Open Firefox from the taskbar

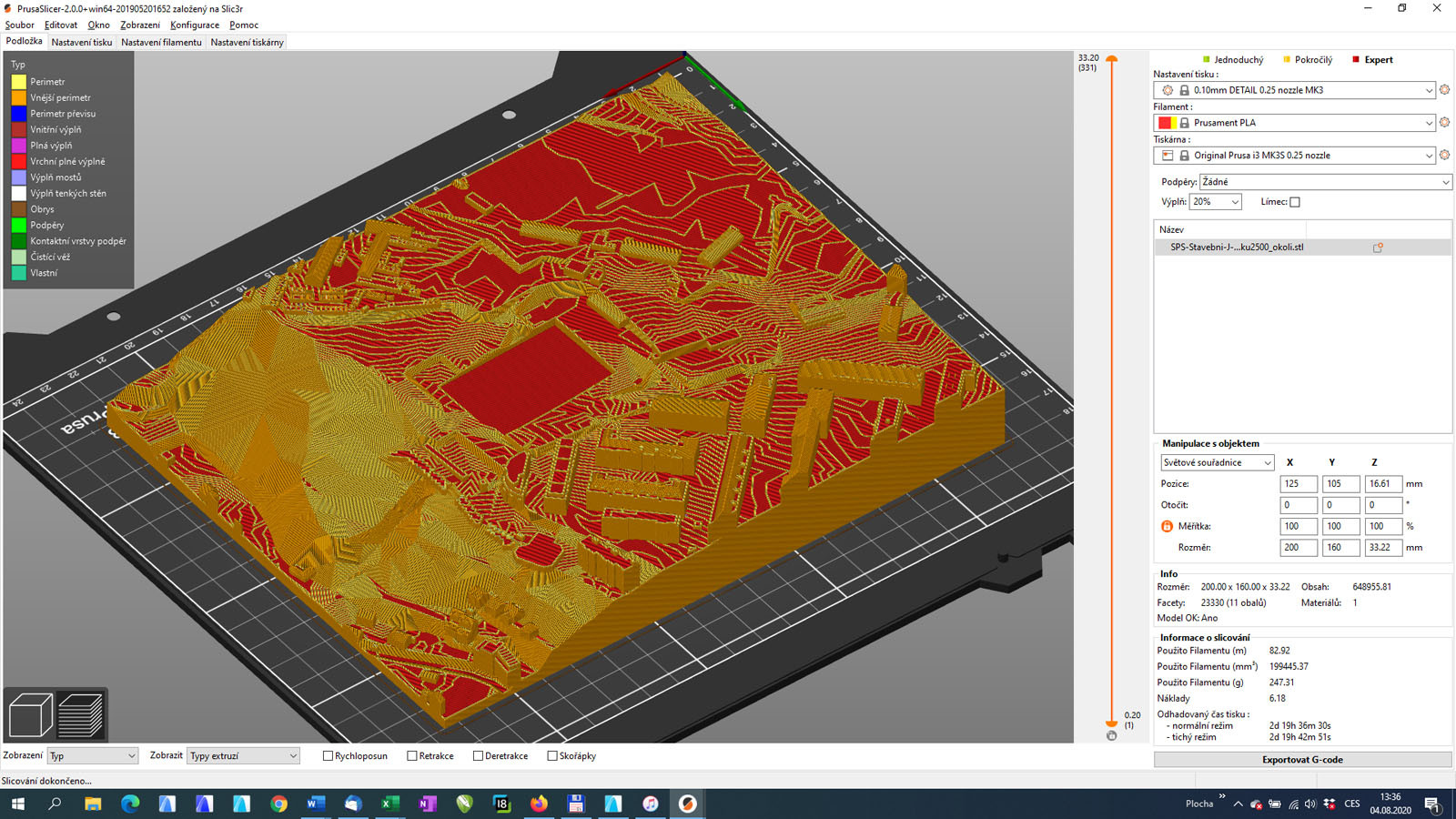[539, 804]
